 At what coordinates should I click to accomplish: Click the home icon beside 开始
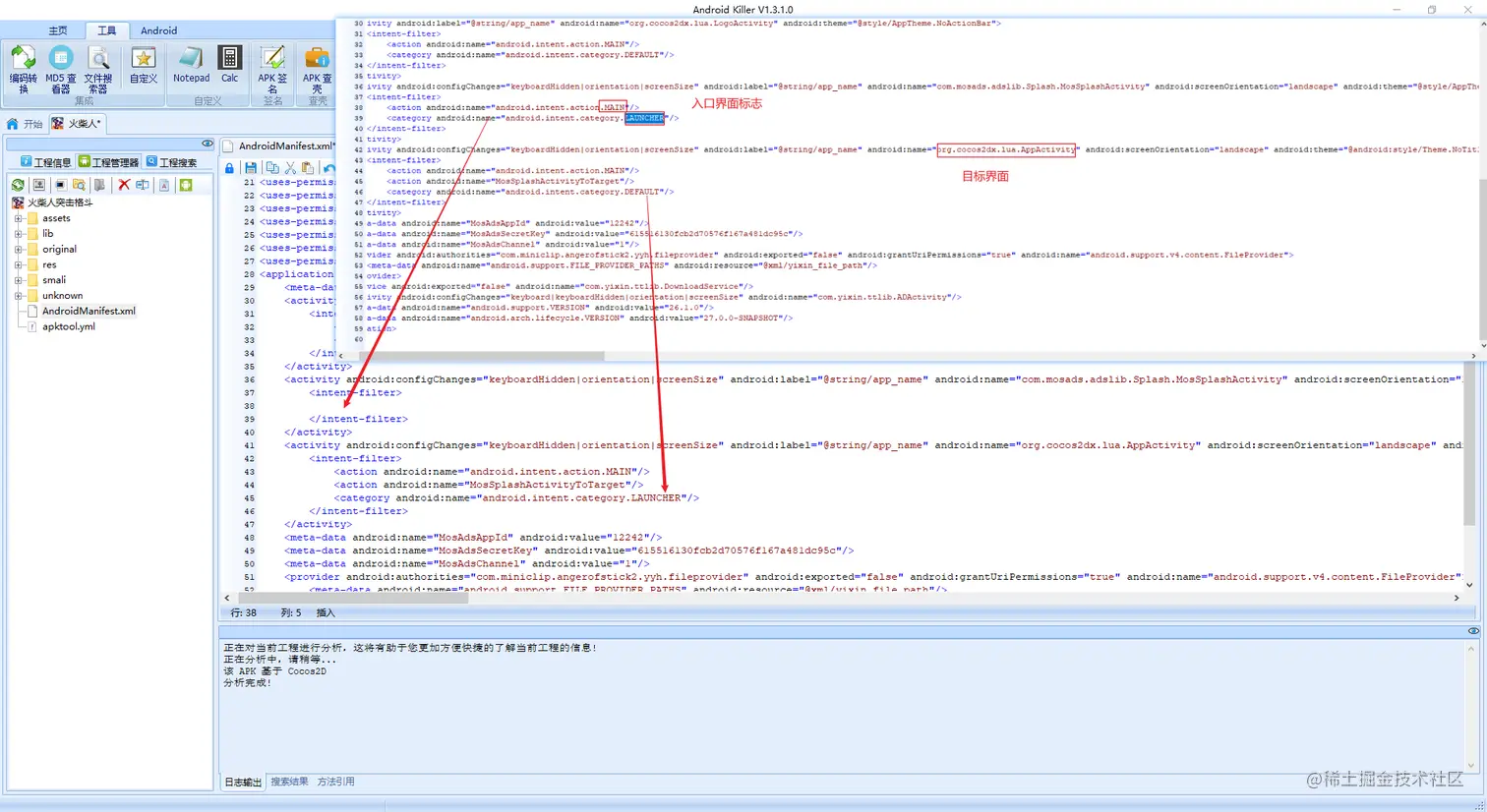point(12,124)
